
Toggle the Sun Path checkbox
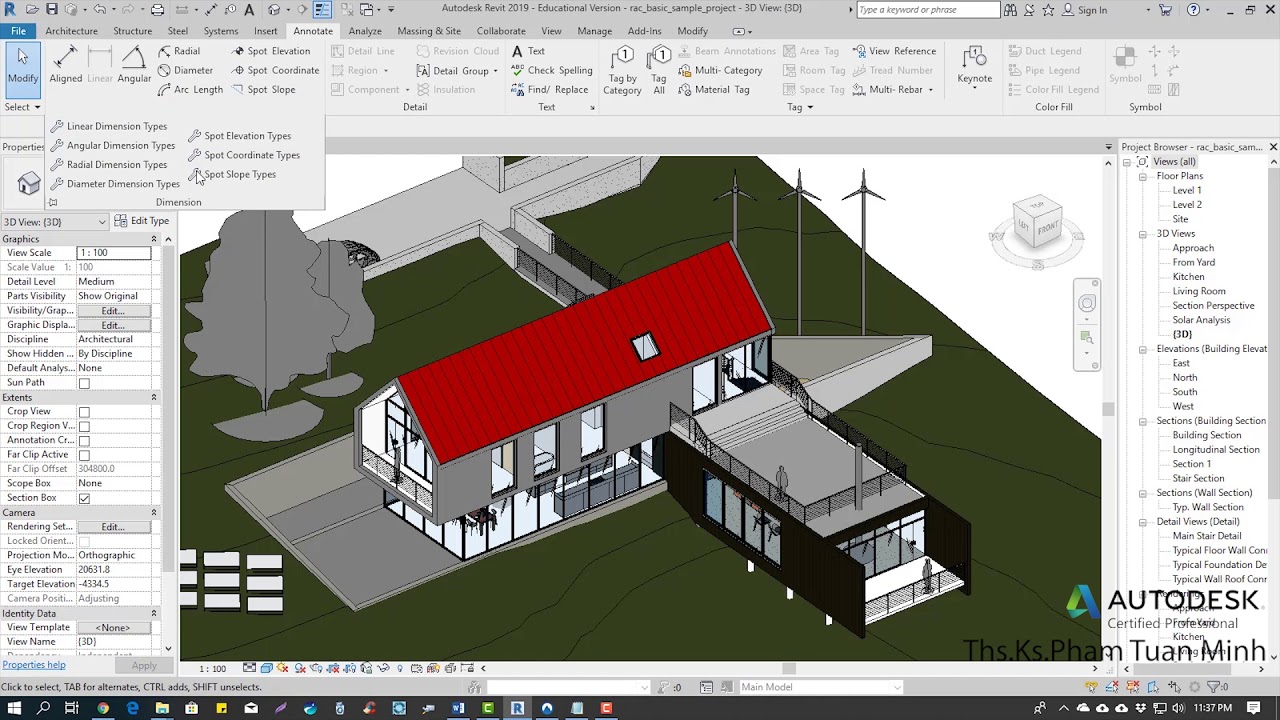(84, 383)
